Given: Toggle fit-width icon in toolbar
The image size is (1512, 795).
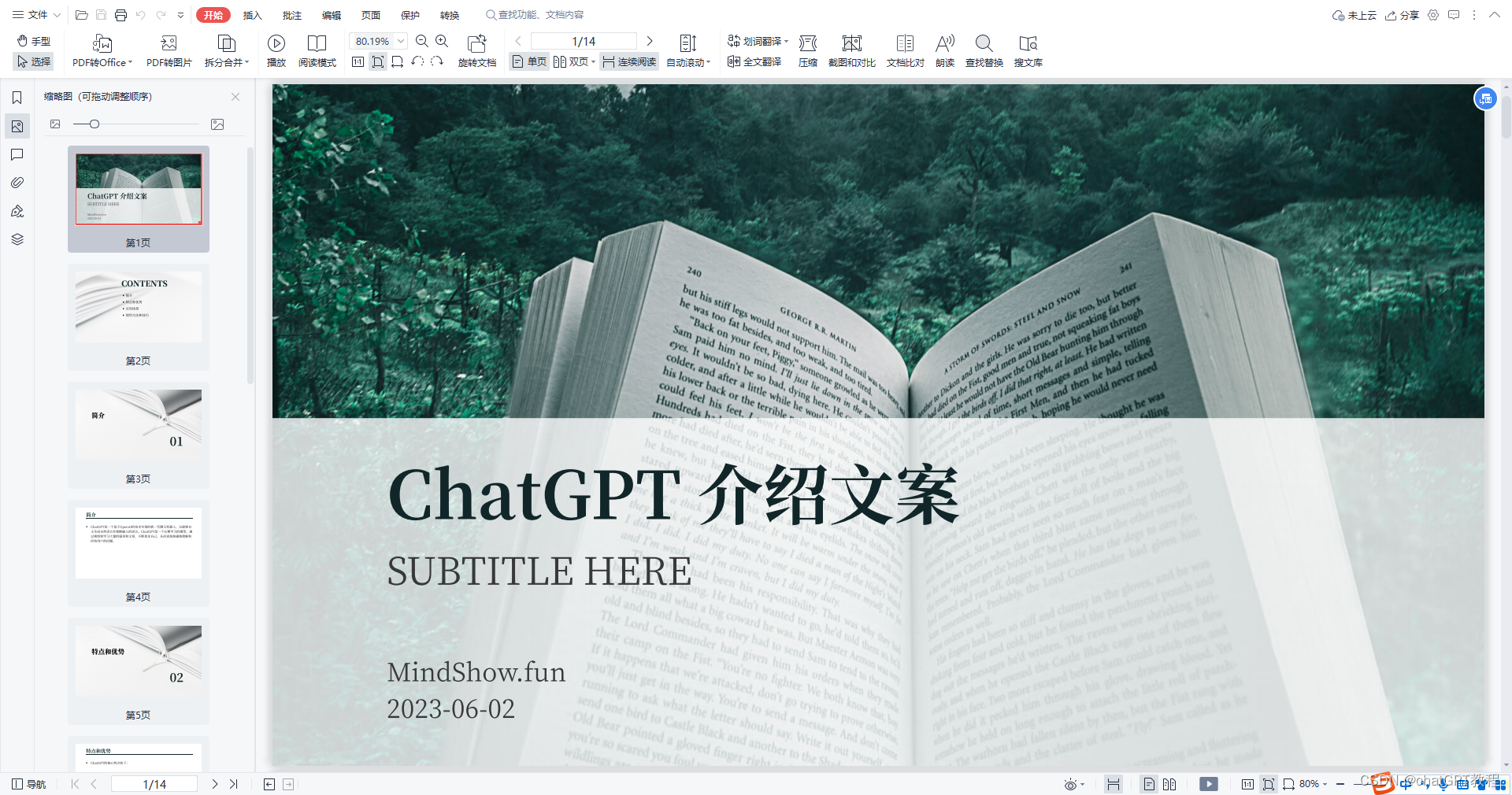Looking at the screenshot, I should click(x=397, y=61).
